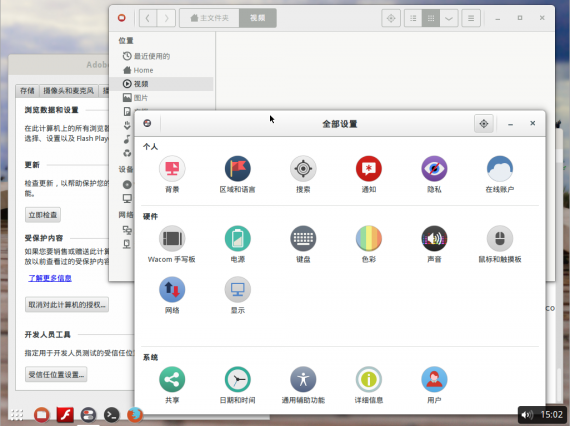
Task: Click 主文件夹 path breadcrumb
Action: click(x=209, y=18)
